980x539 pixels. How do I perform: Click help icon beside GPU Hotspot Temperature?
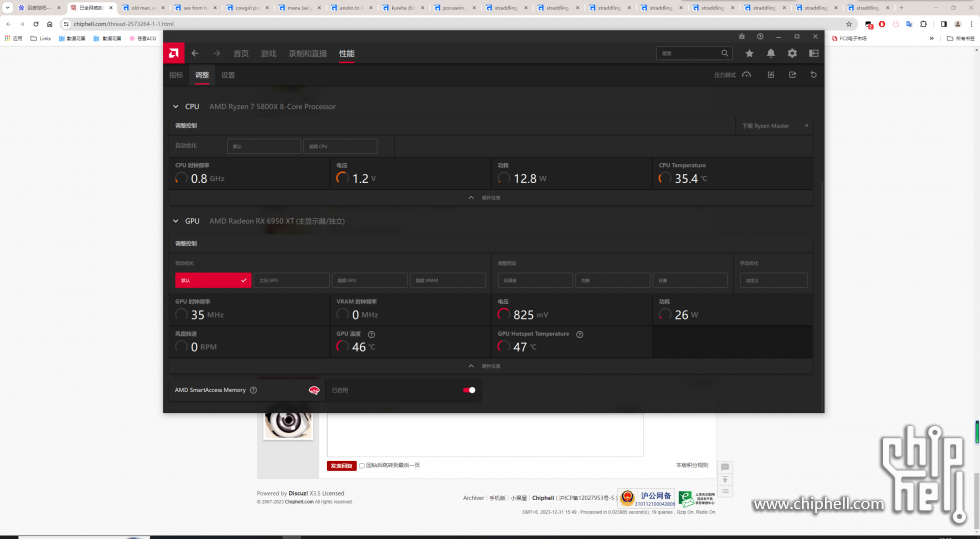tap(579, 334)
